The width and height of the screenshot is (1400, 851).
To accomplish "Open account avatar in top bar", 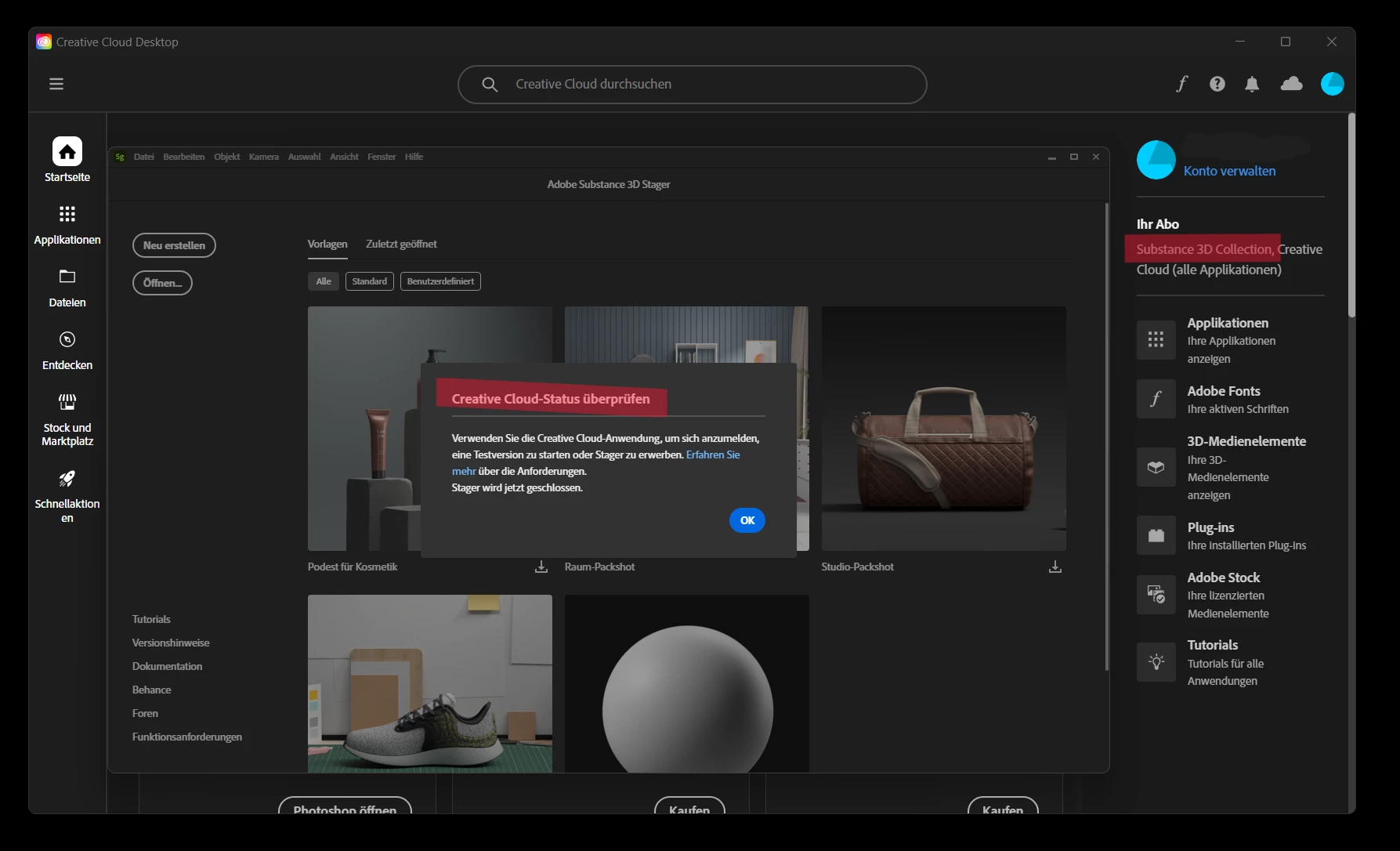I will 1333,84.
